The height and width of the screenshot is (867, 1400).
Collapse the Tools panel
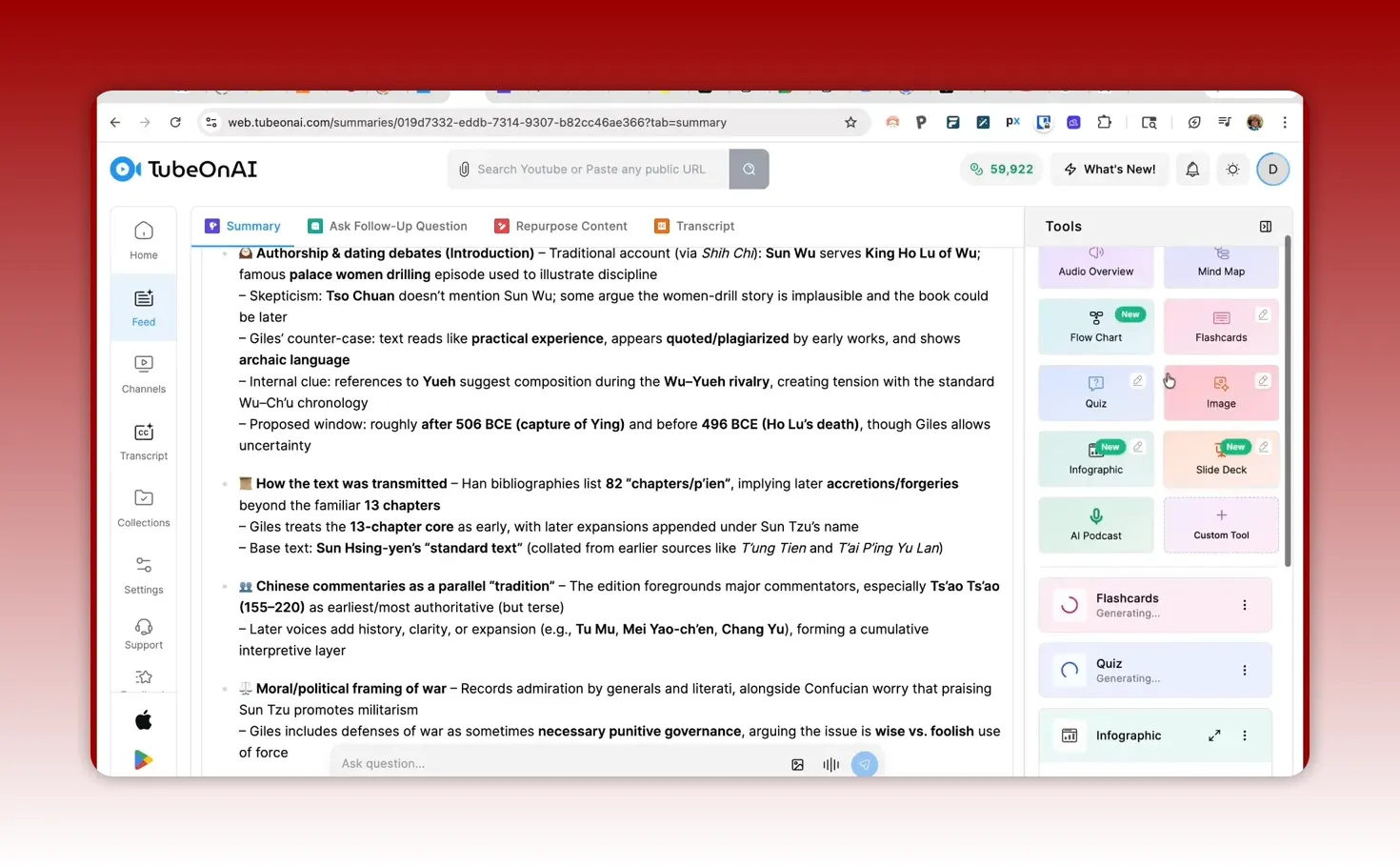pos(1265,226)
